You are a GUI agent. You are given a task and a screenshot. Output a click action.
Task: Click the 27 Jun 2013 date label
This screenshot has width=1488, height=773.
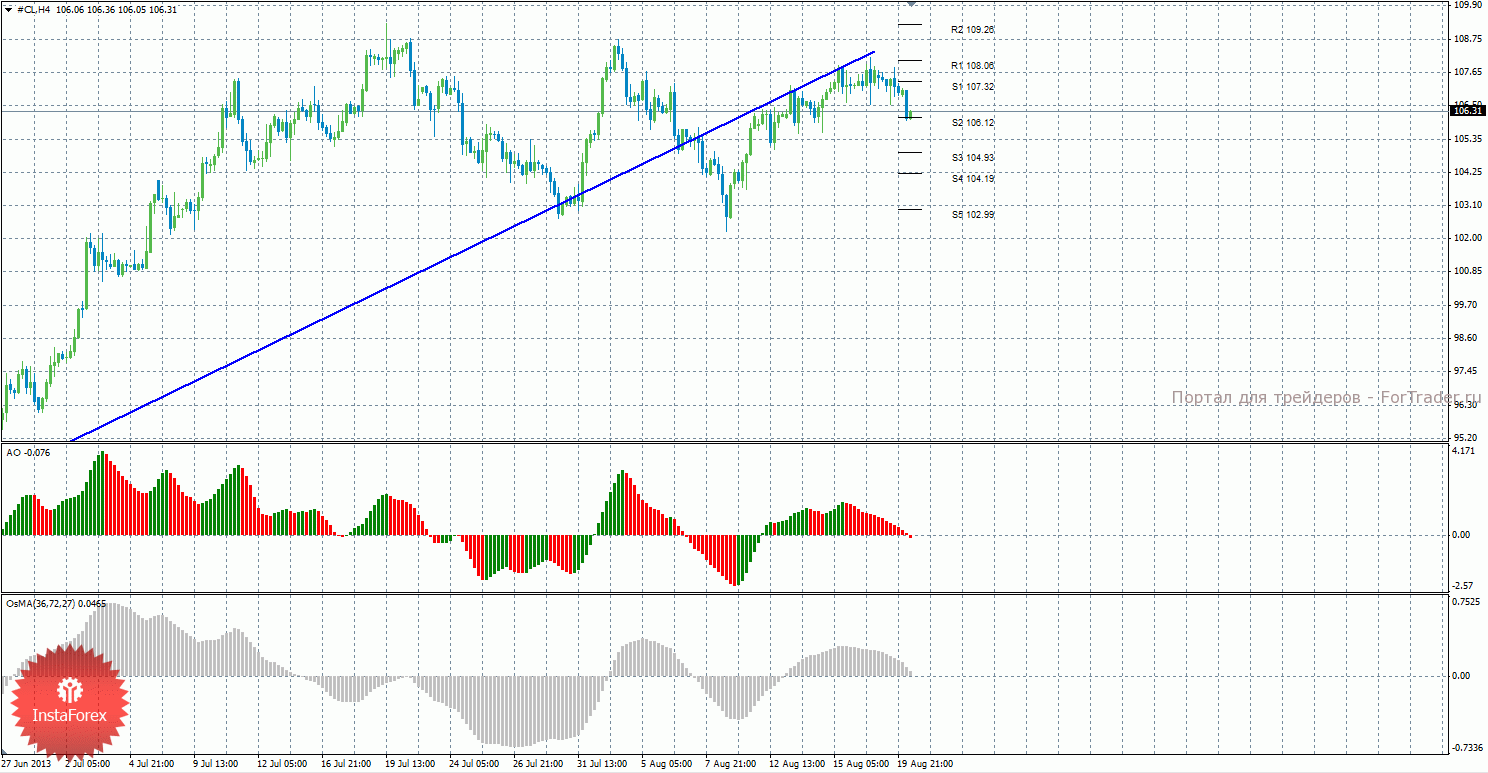click(x=27, y=764)
